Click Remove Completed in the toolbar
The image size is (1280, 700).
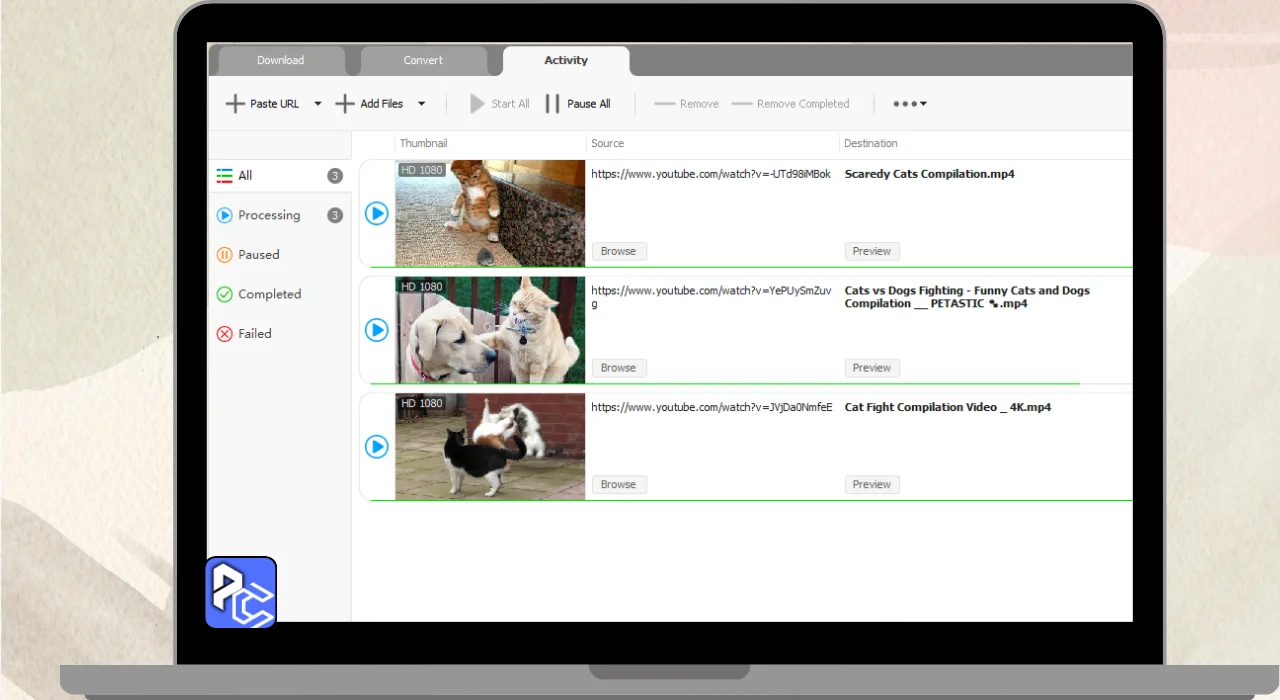click(x=790, y=104)
